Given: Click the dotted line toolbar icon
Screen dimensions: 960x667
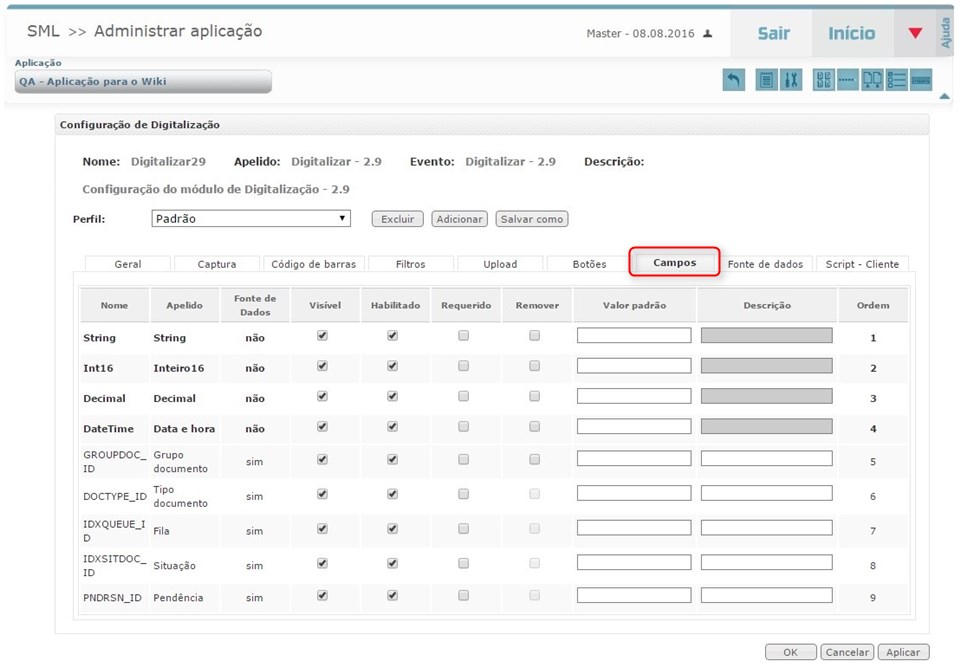Looking at the screenshot, I should coord(847,80).
